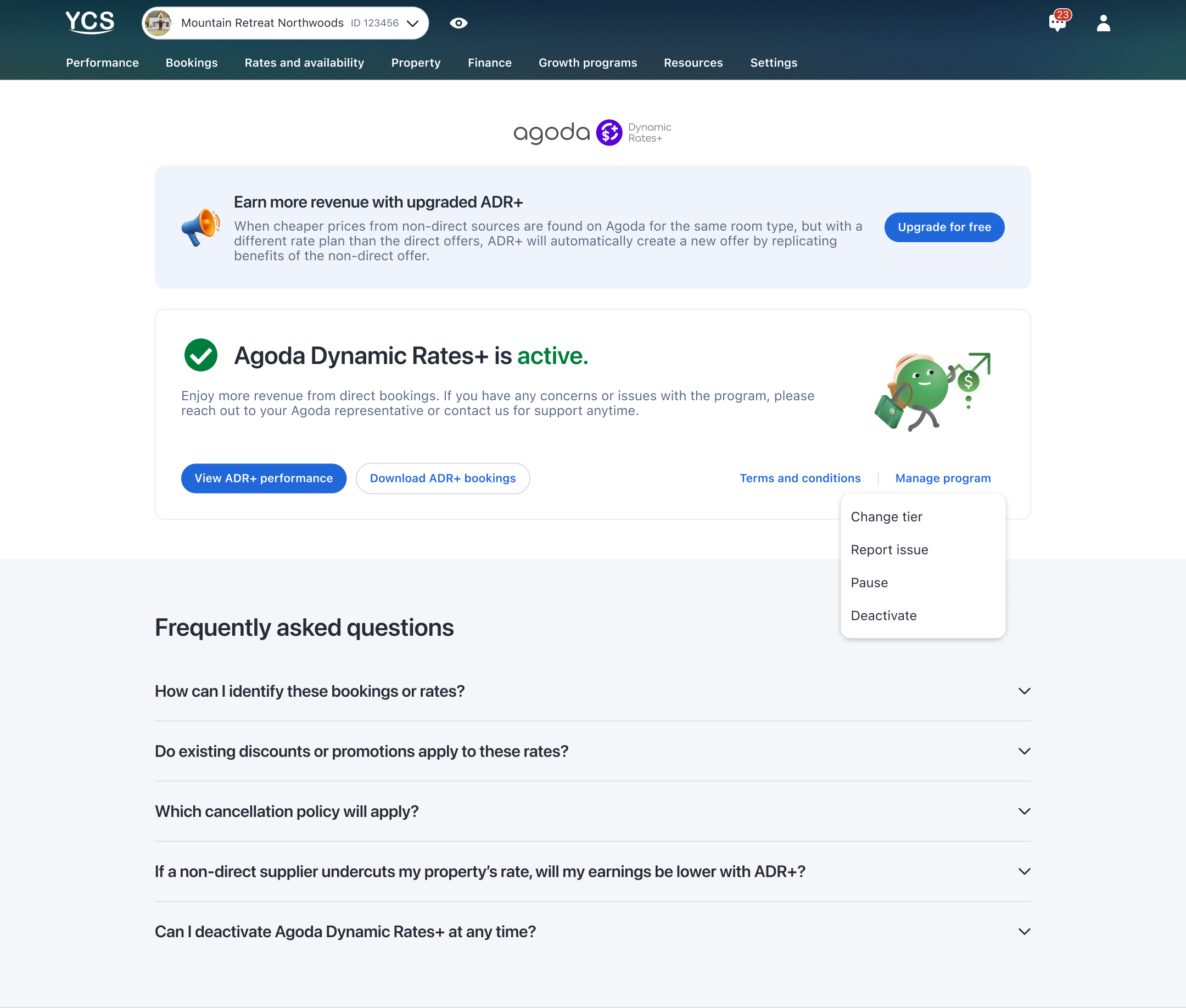Toggle the property preview eye icon
The width and height of the screenshot is (1186, 1008).
pos(458,23)
